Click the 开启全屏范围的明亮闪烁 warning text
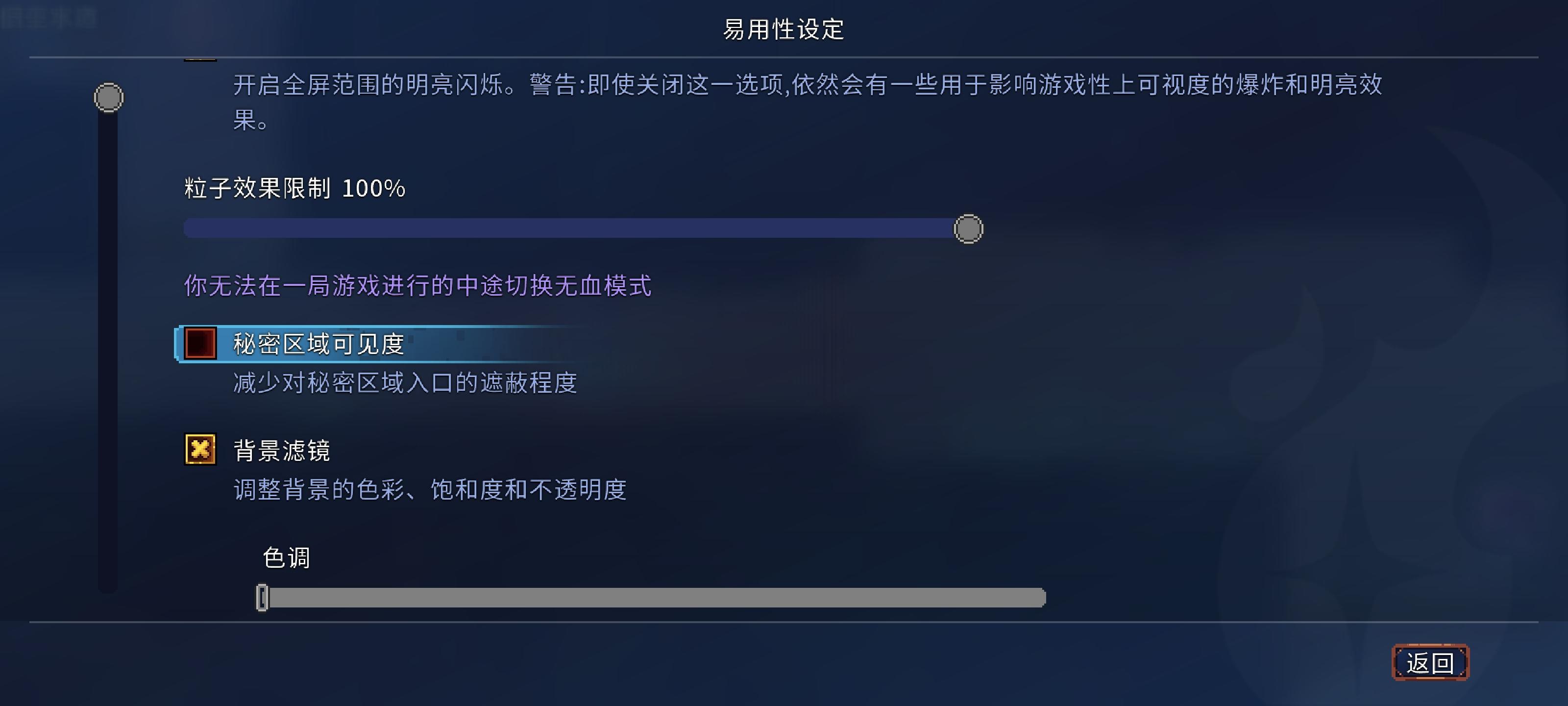Viewport: 1568px width, 706px height. (808, 101)
